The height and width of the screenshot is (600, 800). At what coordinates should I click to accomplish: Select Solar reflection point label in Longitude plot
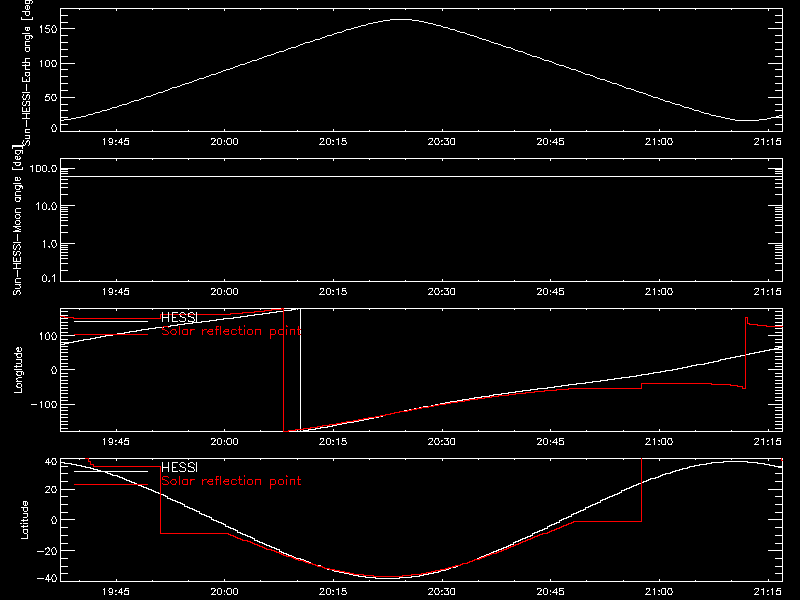click(x=231, y=331)
